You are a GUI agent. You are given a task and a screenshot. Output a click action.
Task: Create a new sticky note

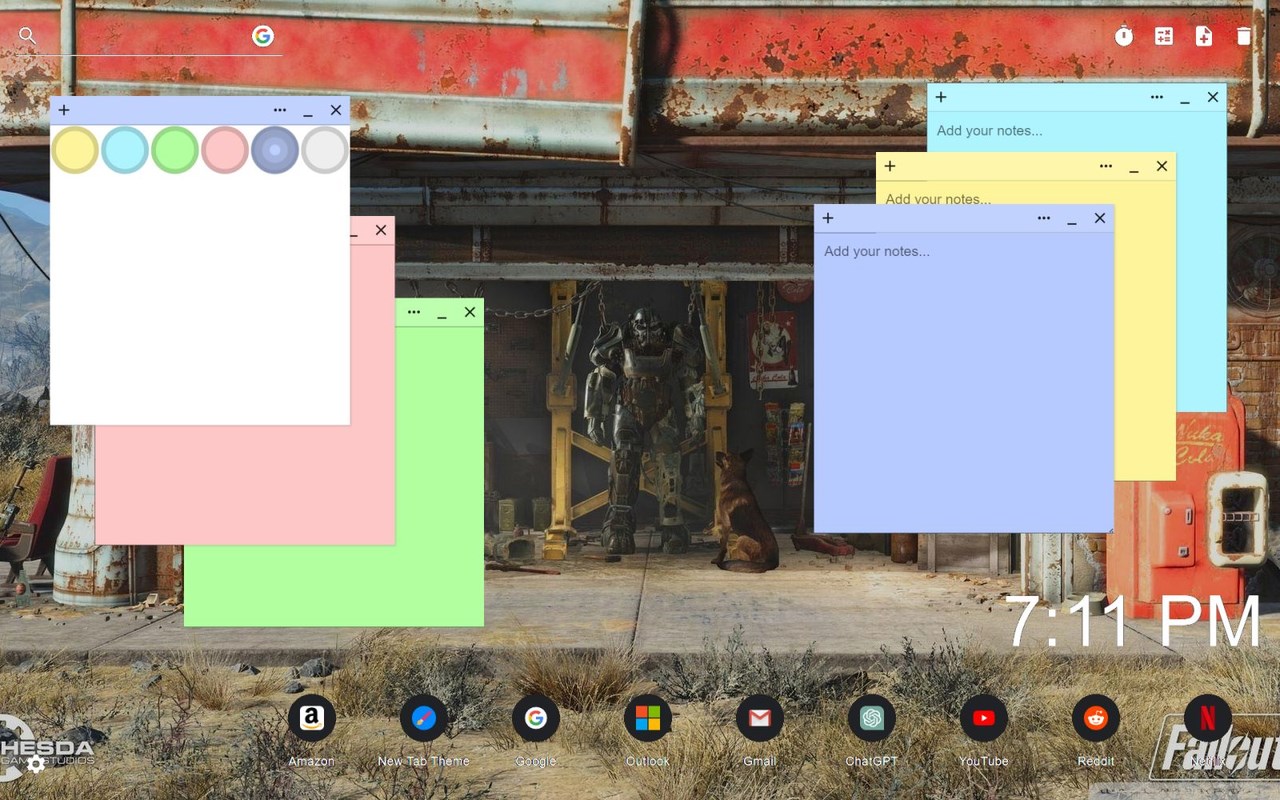pyautogui.click(x=1204, y=36)
